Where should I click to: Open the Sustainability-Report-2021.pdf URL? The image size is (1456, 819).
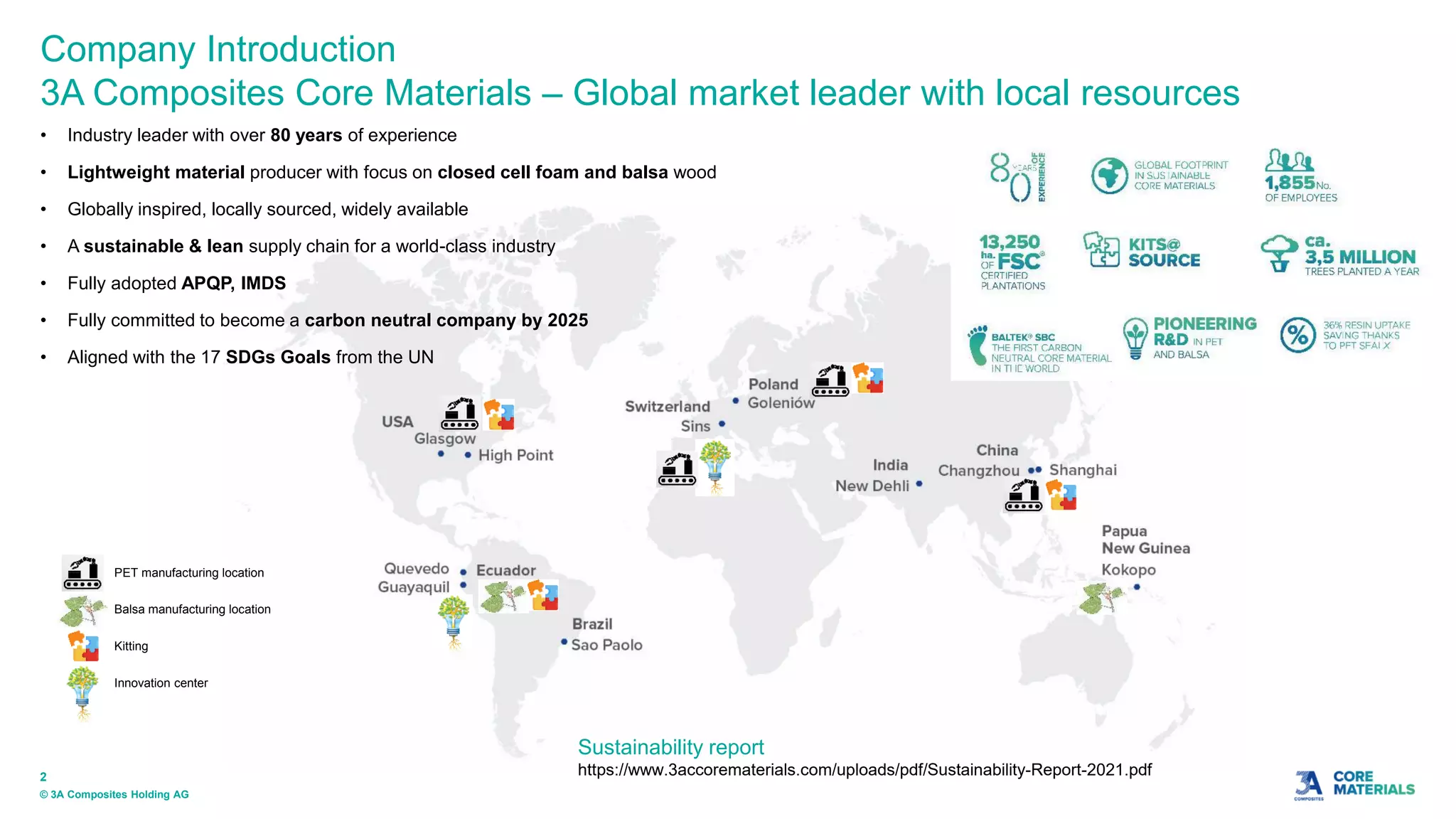tap(864, 770)
